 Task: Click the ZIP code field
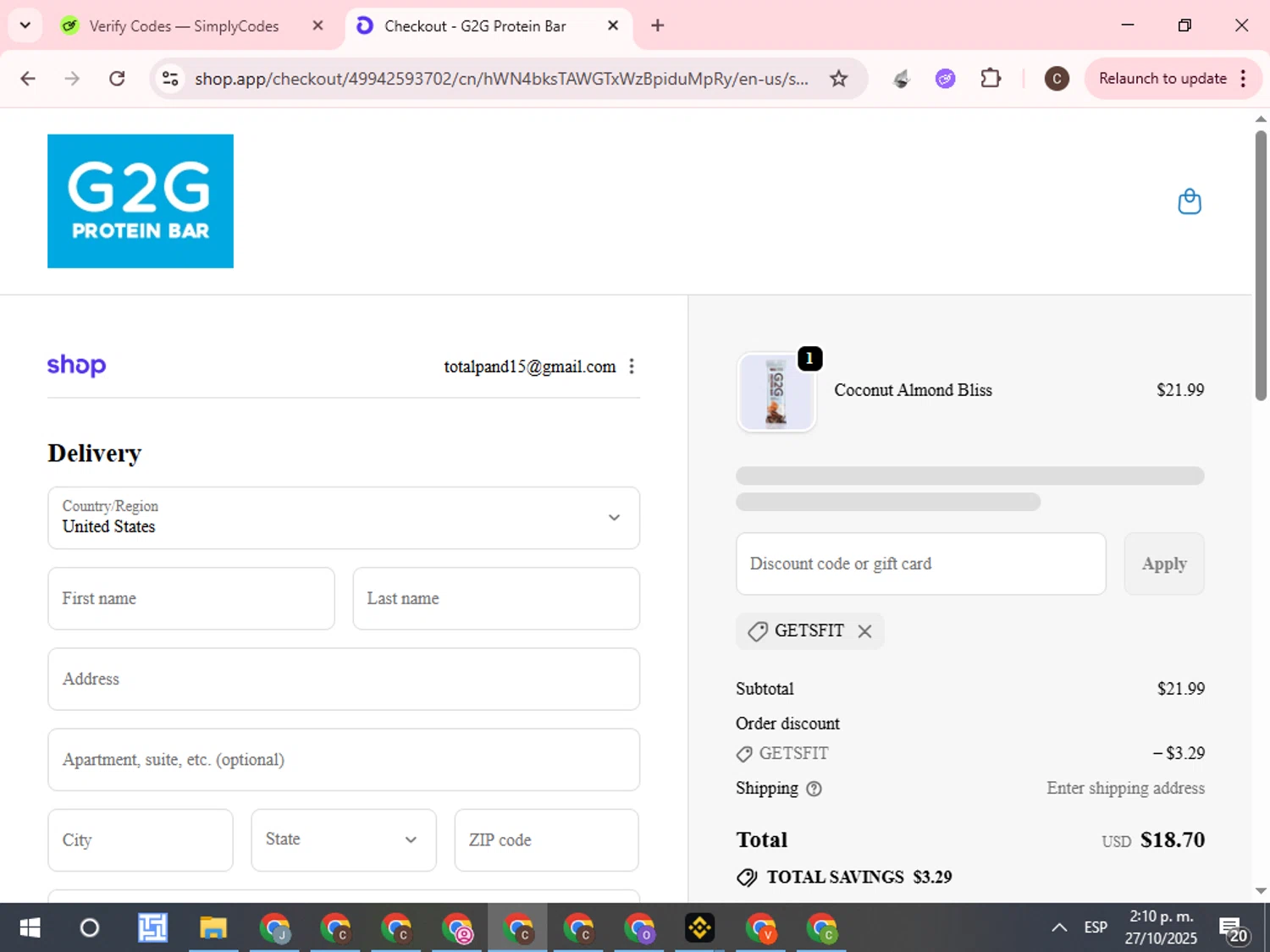click(546, 839)
